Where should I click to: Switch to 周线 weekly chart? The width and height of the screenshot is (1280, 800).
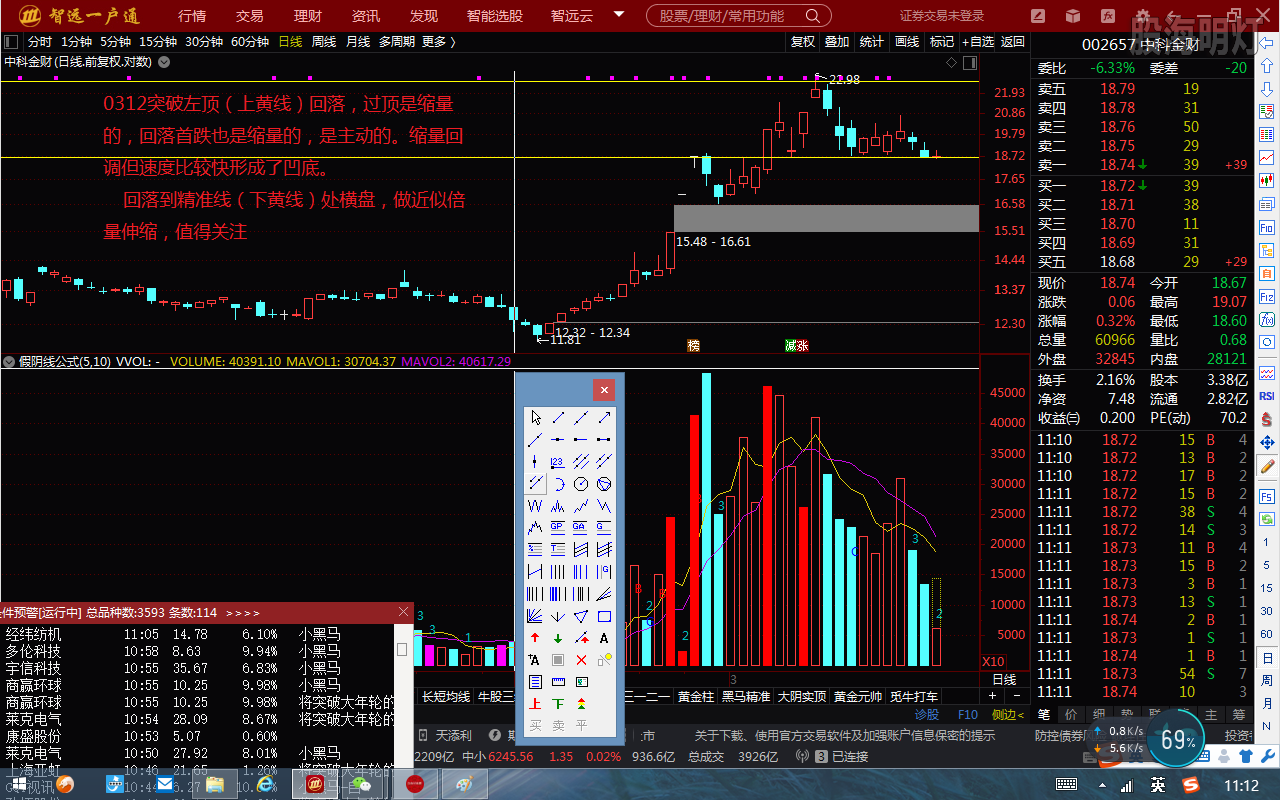tap(324, 41)
